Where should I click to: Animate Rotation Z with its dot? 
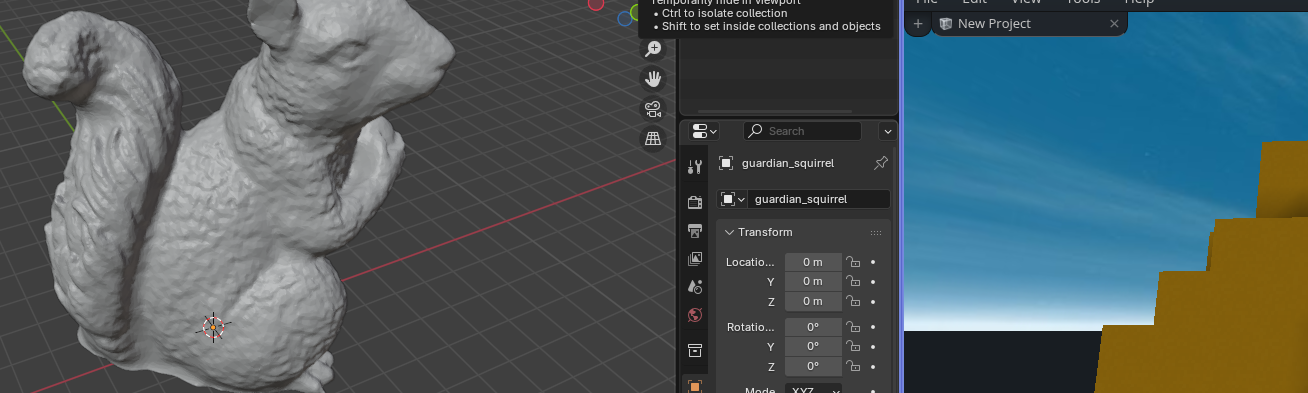[x=873, y=367]
